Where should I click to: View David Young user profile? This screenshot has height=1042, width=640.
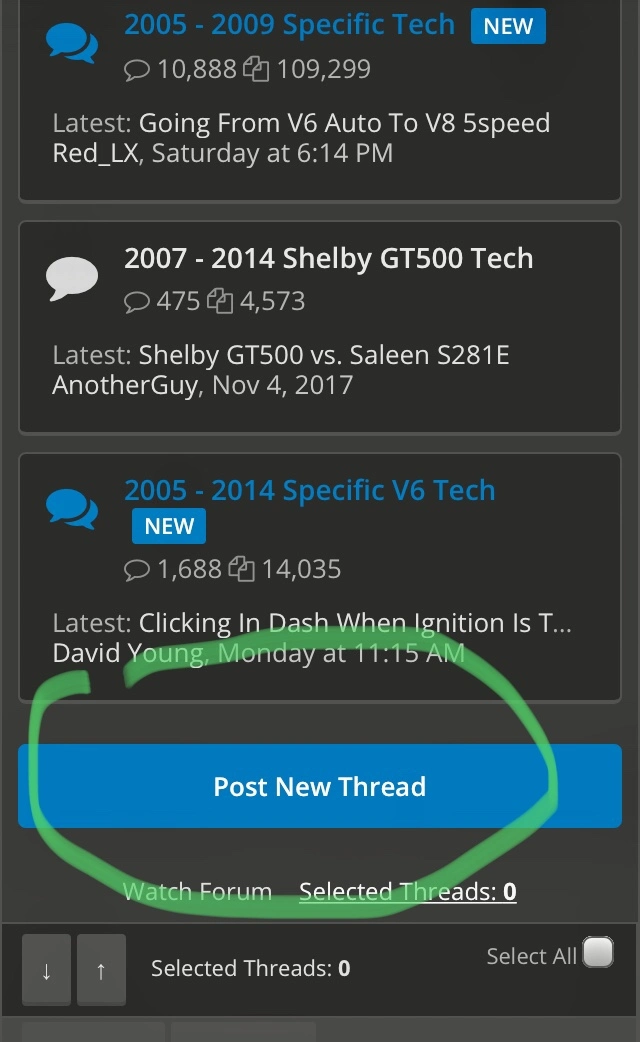tap(129, 653)
